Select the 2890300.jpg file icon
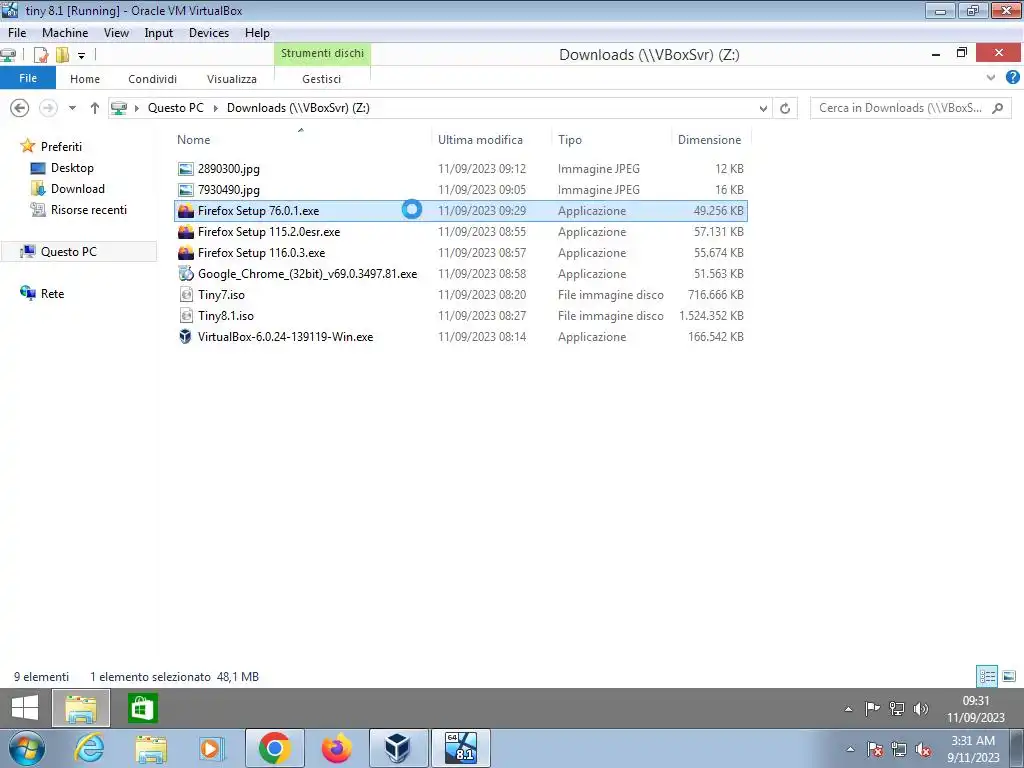Screen dimensions: 1024x768 pyautogui.click(x=186, y=169)
